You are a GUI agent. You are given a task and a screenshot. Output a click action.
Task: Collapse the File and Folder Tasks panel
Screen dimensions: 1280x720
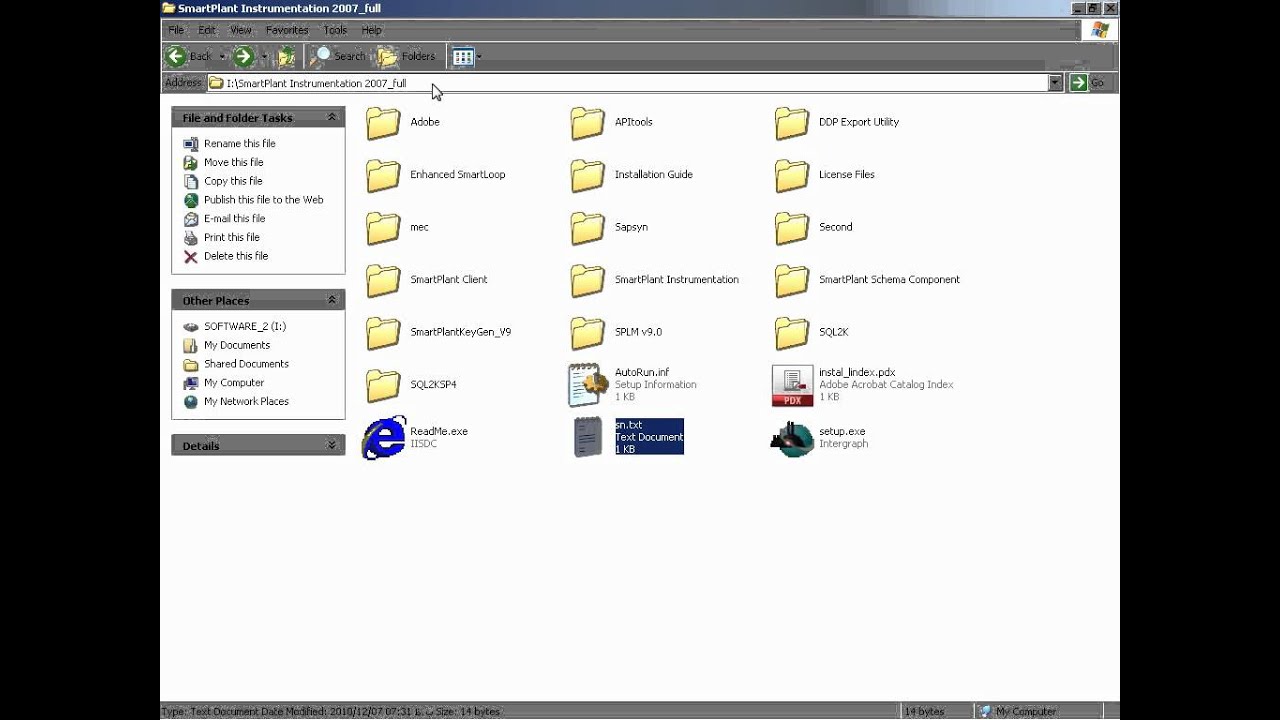point(332,118)
